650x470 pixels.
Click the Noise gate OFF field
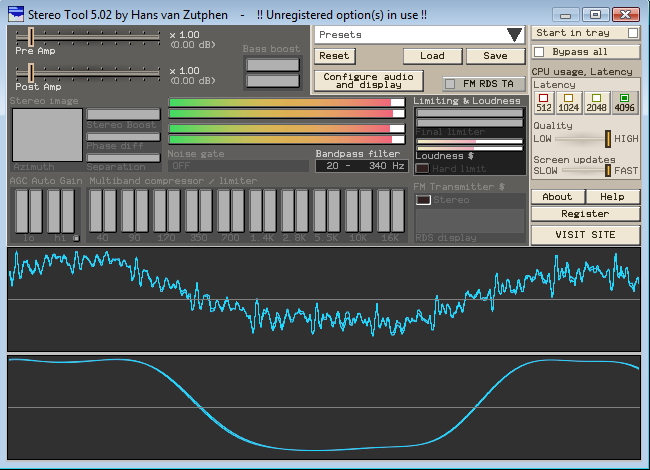click(x=238, y=166)
